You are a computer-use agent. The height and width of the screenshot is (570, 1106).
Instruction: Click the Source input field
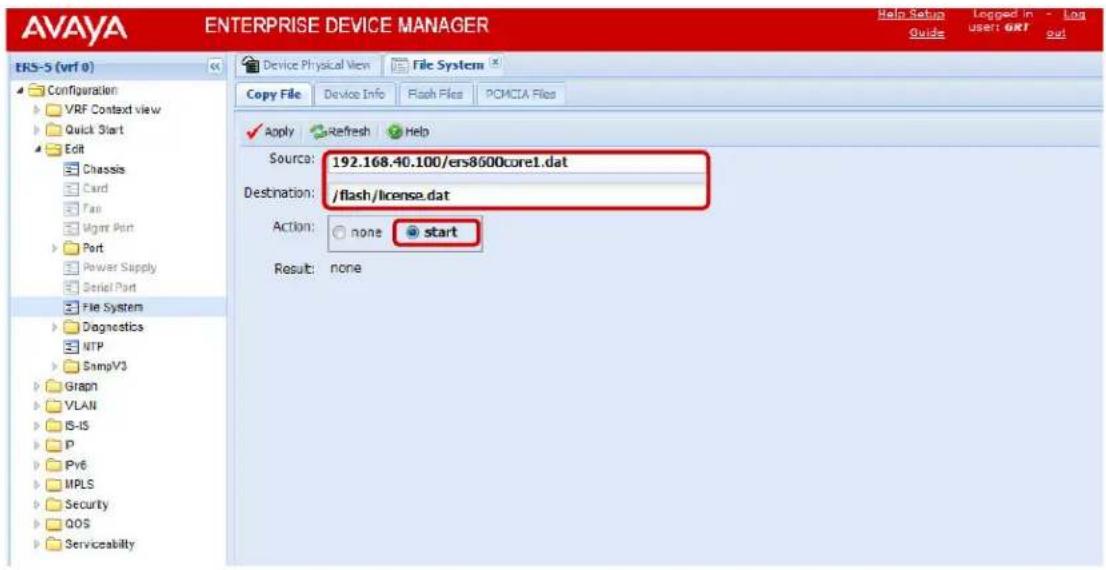(x=516, y=162)
